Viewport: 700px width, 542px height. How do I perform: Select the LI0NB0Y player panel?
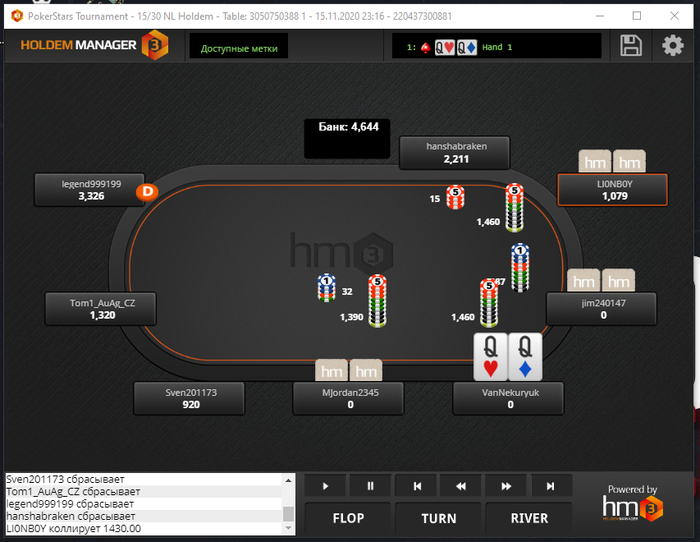pos(612,190)
